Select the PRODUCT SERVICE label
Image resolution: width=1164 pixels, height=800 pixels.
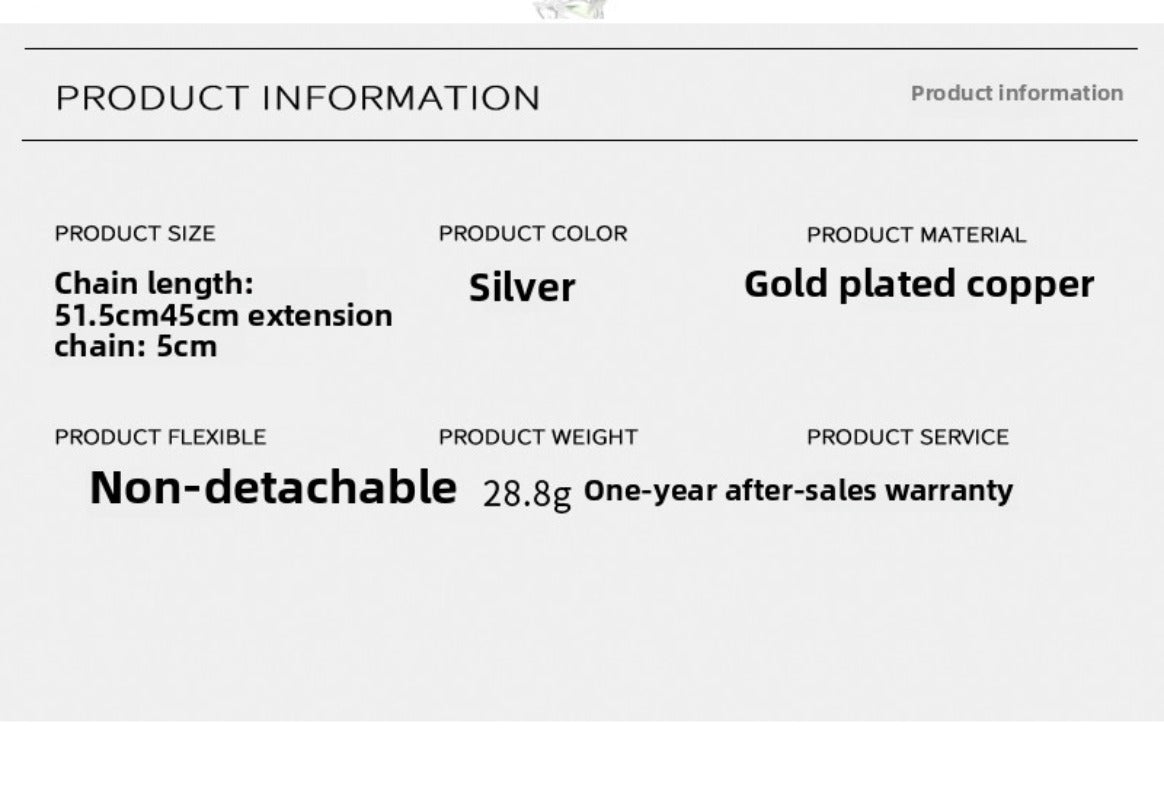point(908,437)
